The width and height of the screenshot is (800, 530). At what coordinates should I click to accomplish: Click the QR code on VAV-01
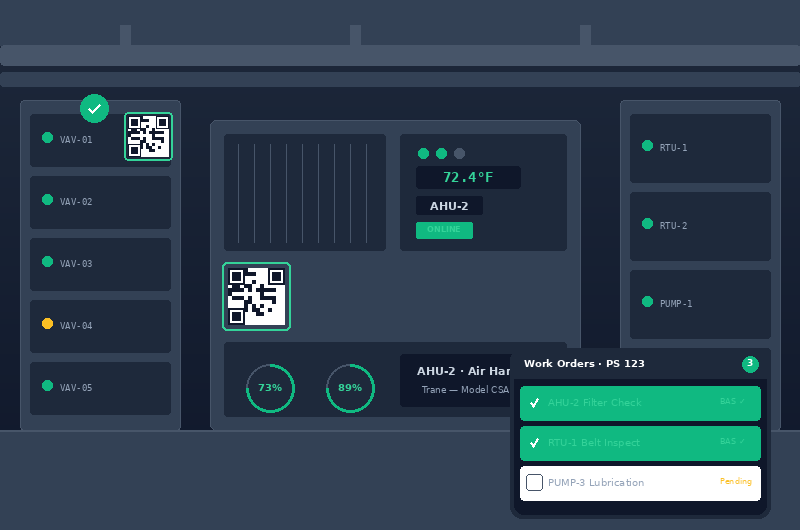coord(148,136)
